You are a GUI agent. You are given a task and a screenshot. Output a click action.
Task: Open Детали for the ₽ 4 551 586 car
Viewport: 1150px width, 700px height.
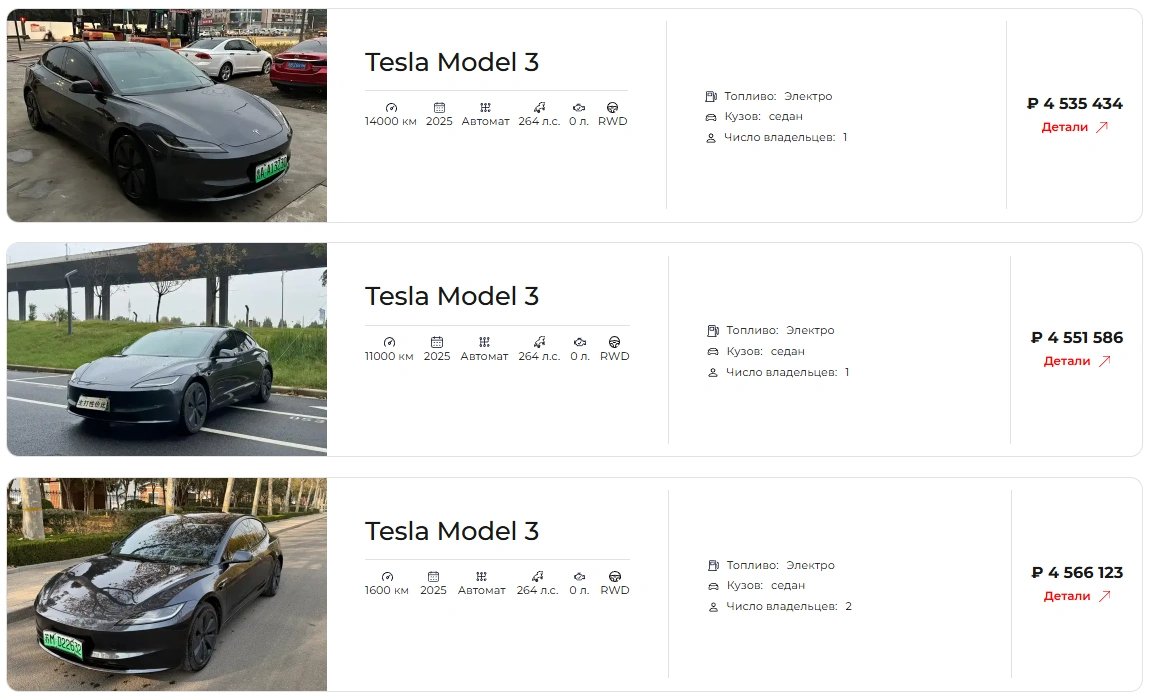(x=1067, y=361)
